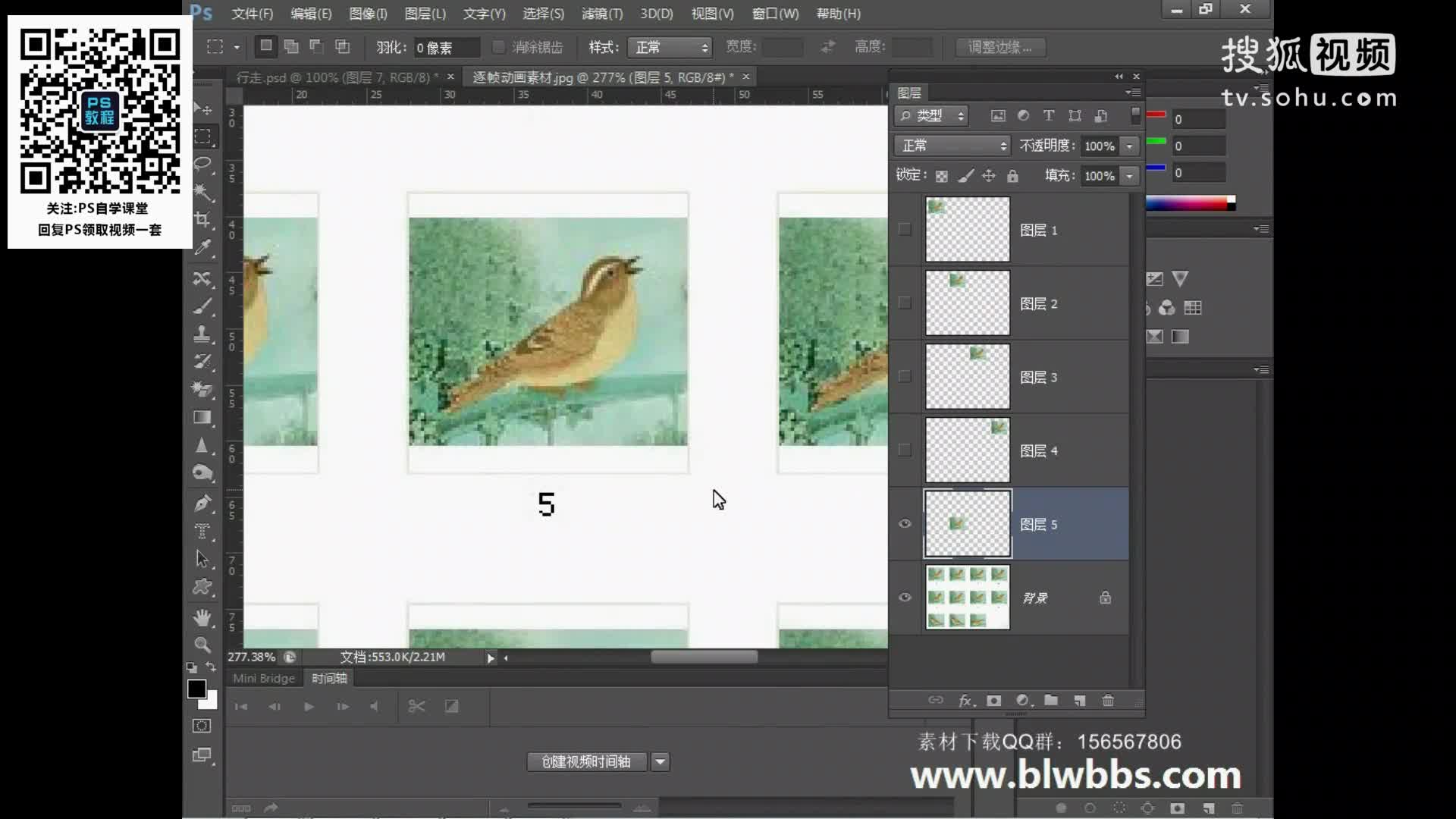Enable the 消除锯齿 anti-alias checkbox
Image resolution: width=1456 pixels, height=819 pixels.
pos(498,47)
